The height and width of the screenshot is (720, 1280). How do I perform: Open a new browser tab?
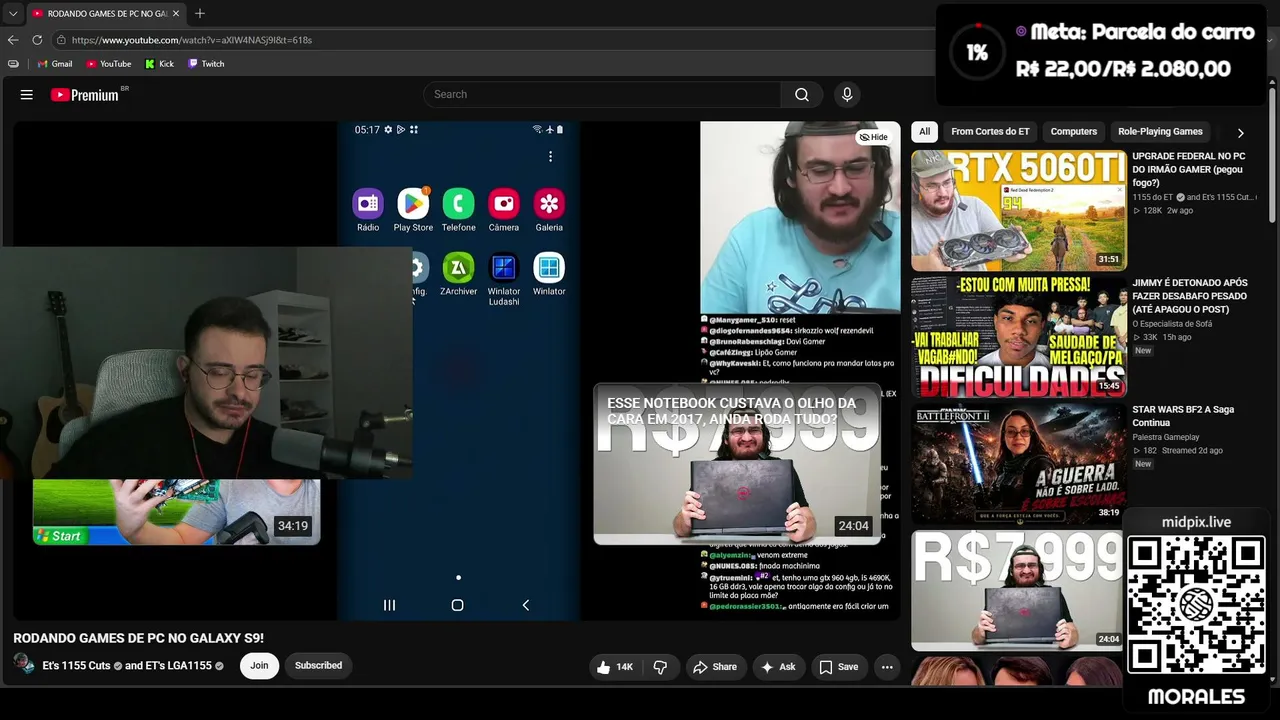click(200, 13)
